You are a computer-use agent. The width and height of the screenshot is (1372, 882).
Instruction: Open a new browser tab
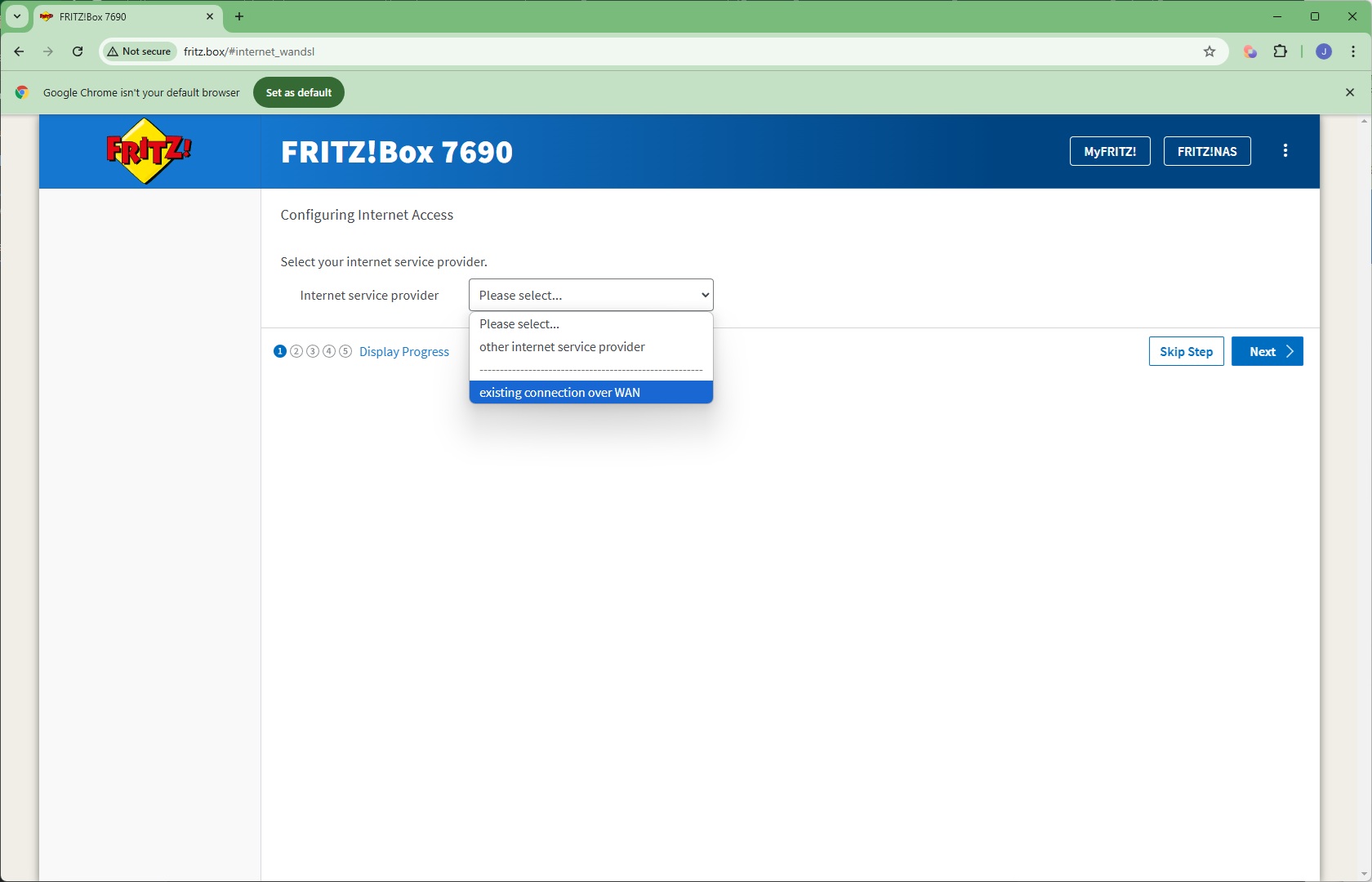239,16
